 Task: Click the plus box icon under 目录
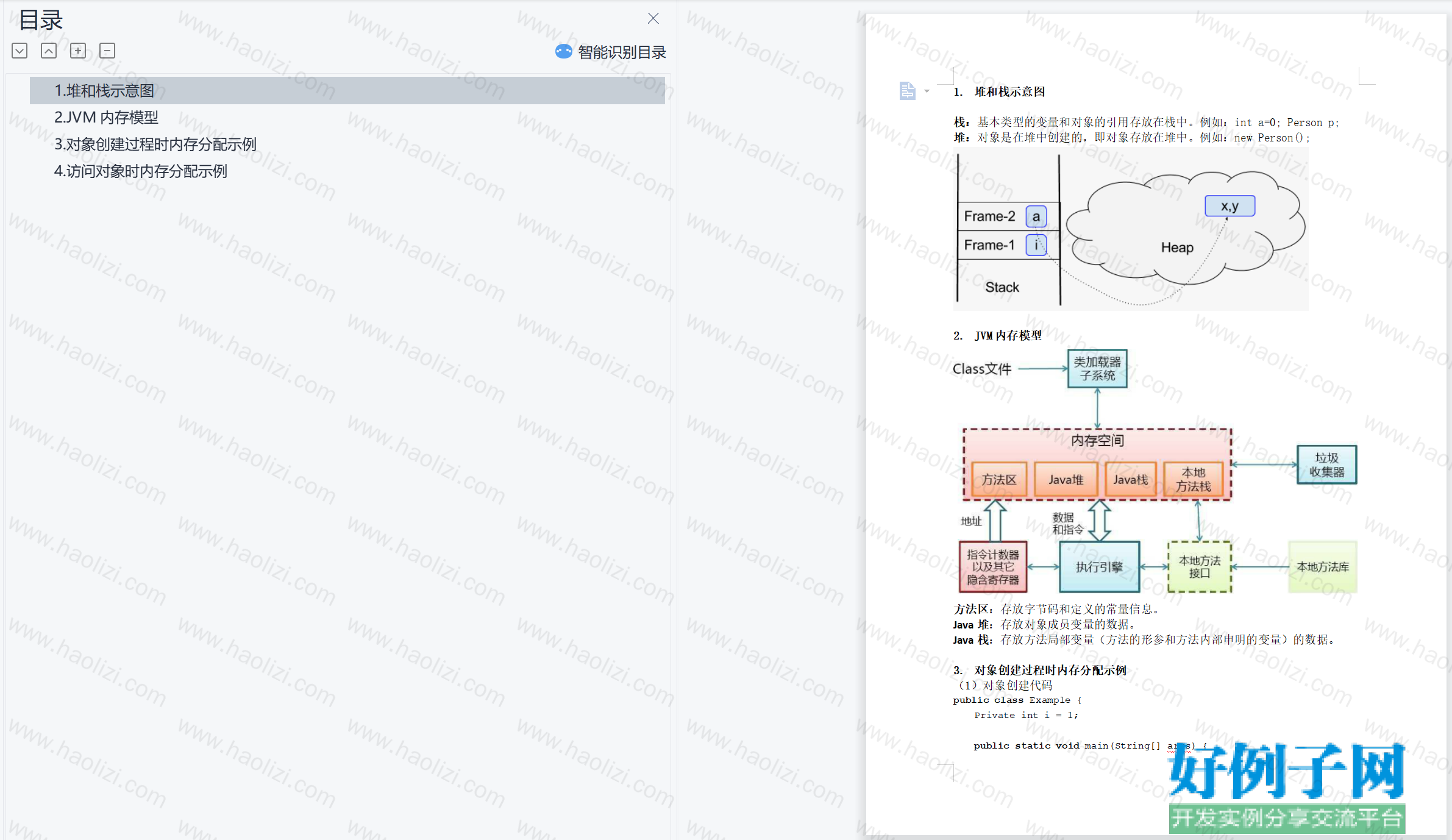[x=78, y=51]
